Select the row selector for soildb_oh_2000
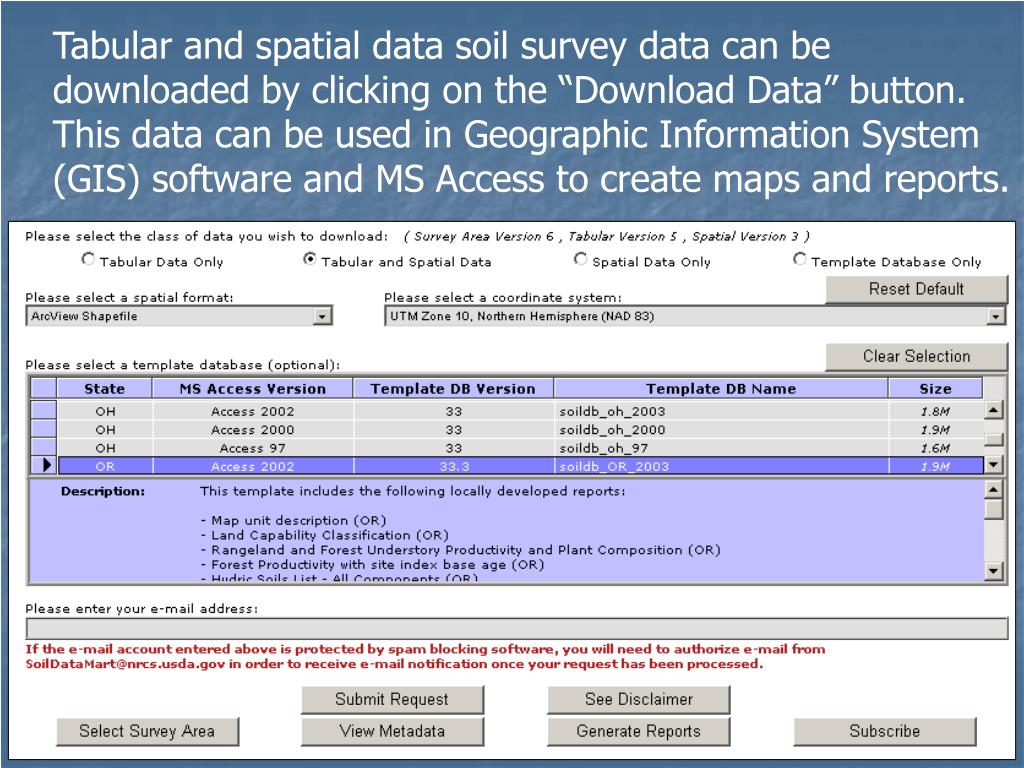Screen dimensions: 1024x768 44,429
